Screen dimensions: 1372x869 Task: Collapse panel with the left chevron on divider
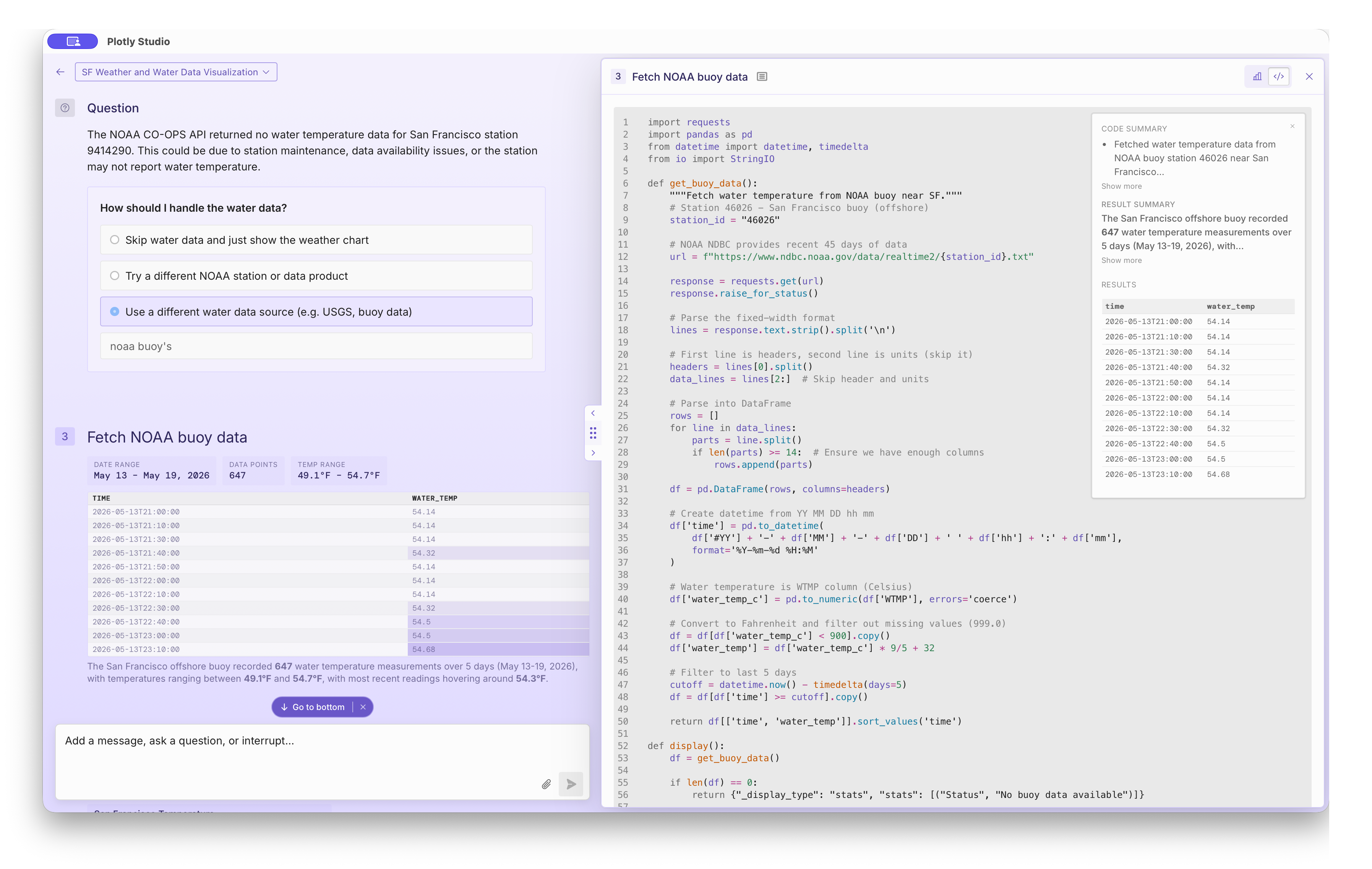click(x=592, y=413)
